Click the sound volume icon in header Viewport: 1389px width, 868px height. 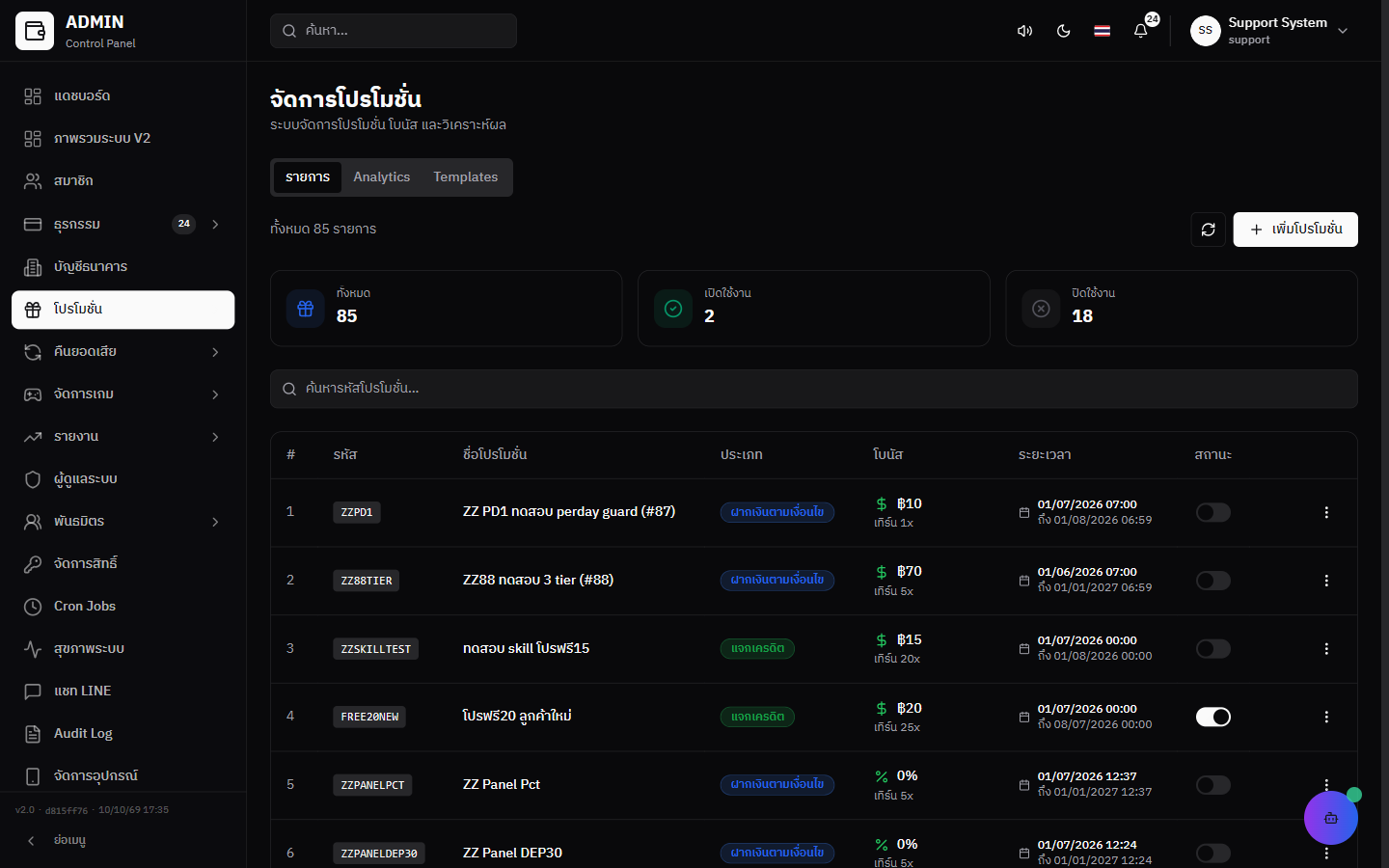click(1024, 31)
